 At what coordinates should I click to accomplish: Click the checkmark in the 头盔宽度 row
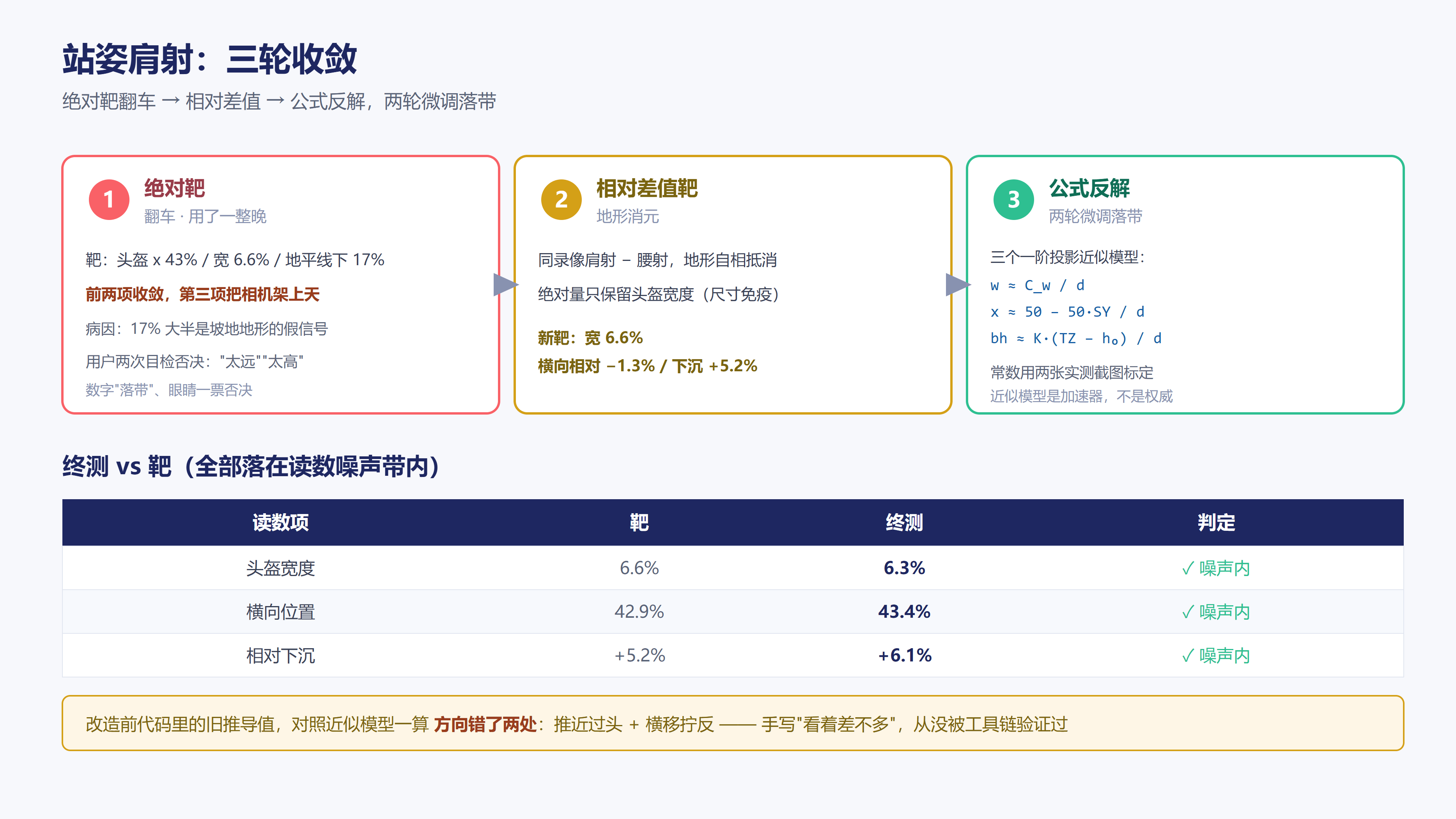(1188, 568)
